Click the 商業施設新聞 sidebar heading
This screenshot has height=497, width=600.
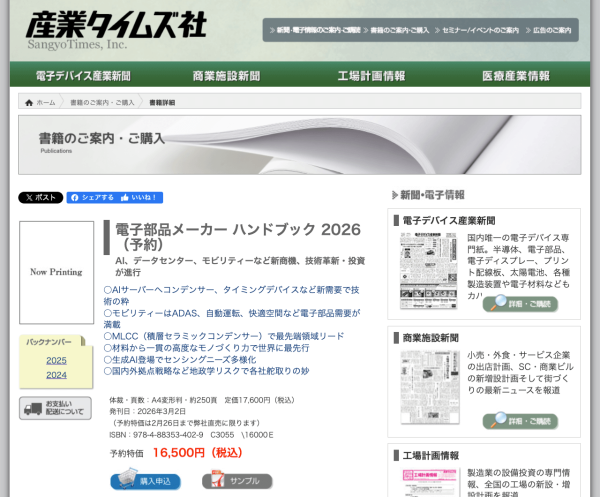tap(430, 338)
